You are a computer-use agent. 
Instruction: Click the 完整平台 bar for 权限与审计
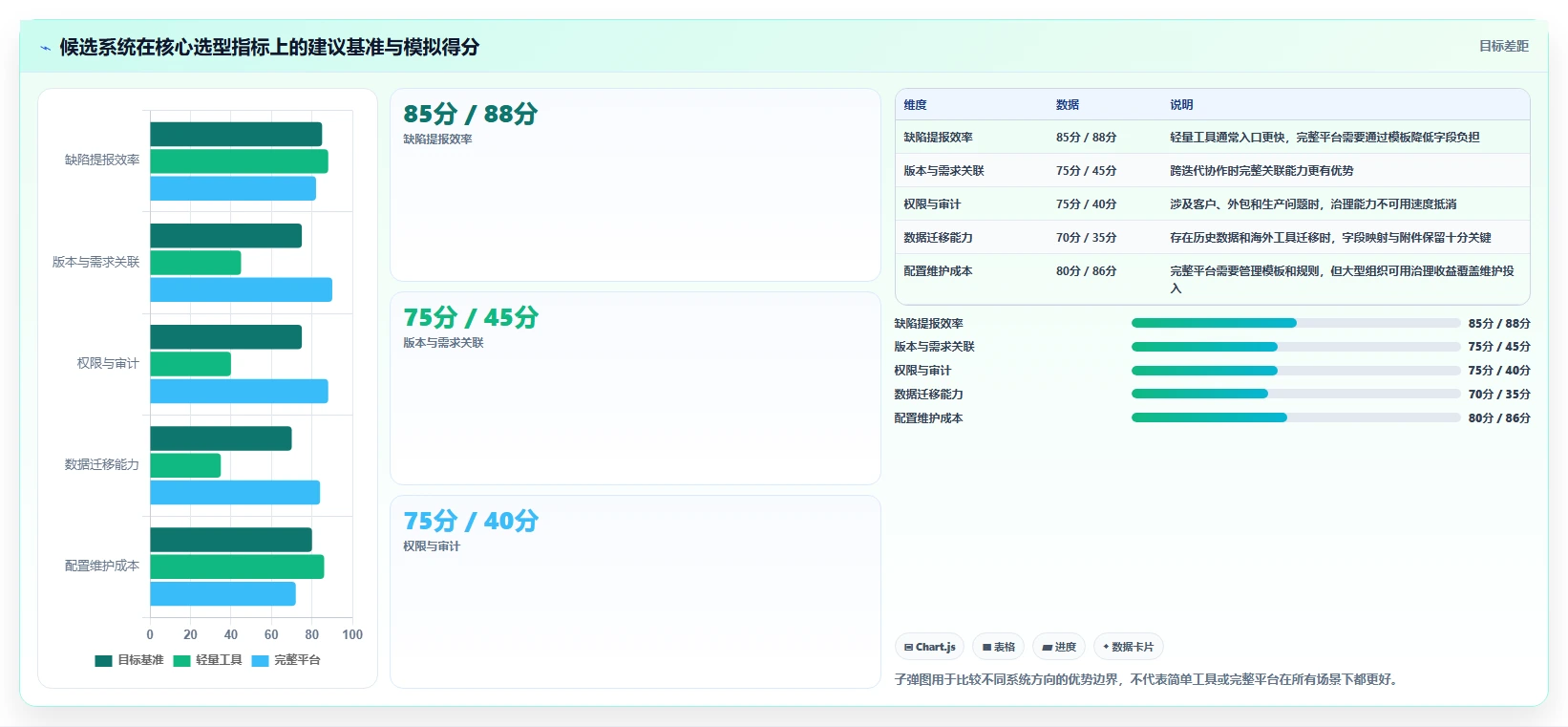point(239,392)
